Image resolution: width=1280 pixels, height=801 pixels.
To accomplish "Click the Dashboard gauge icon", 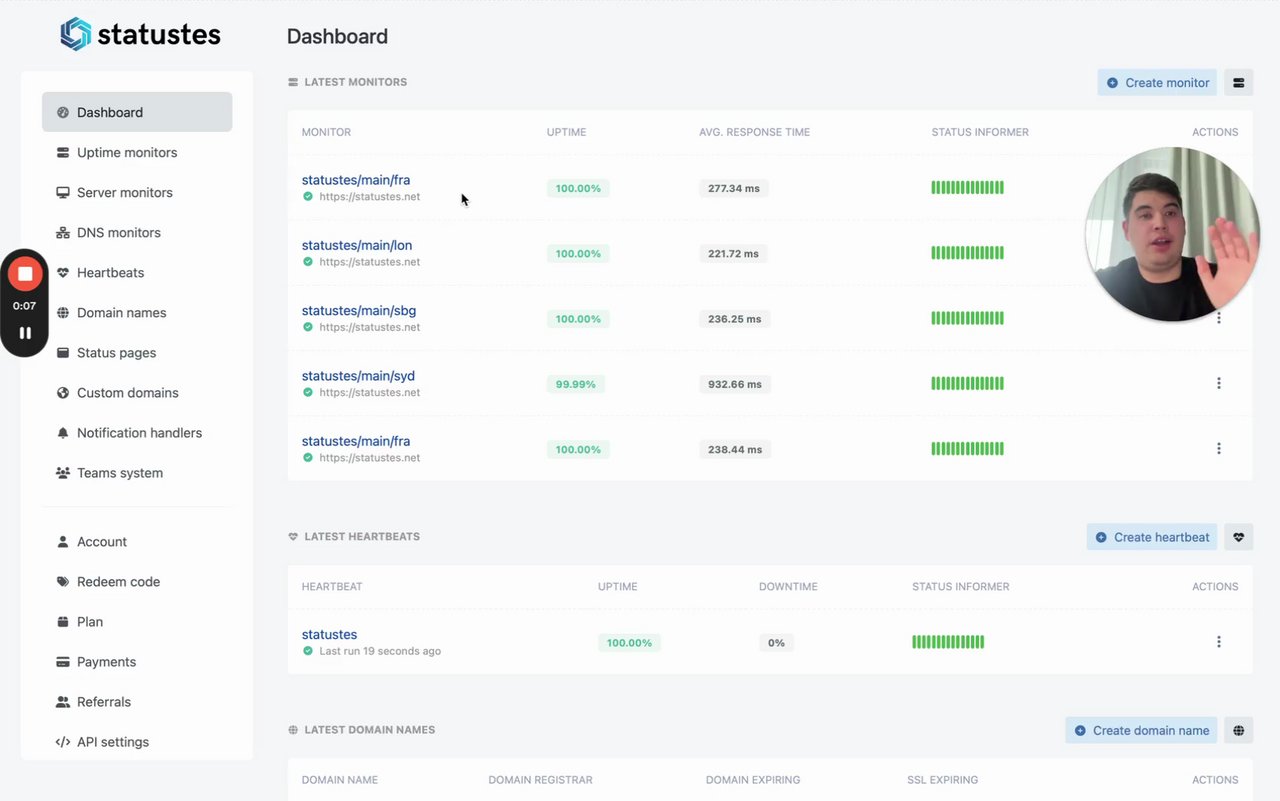I will click(63, 112).
